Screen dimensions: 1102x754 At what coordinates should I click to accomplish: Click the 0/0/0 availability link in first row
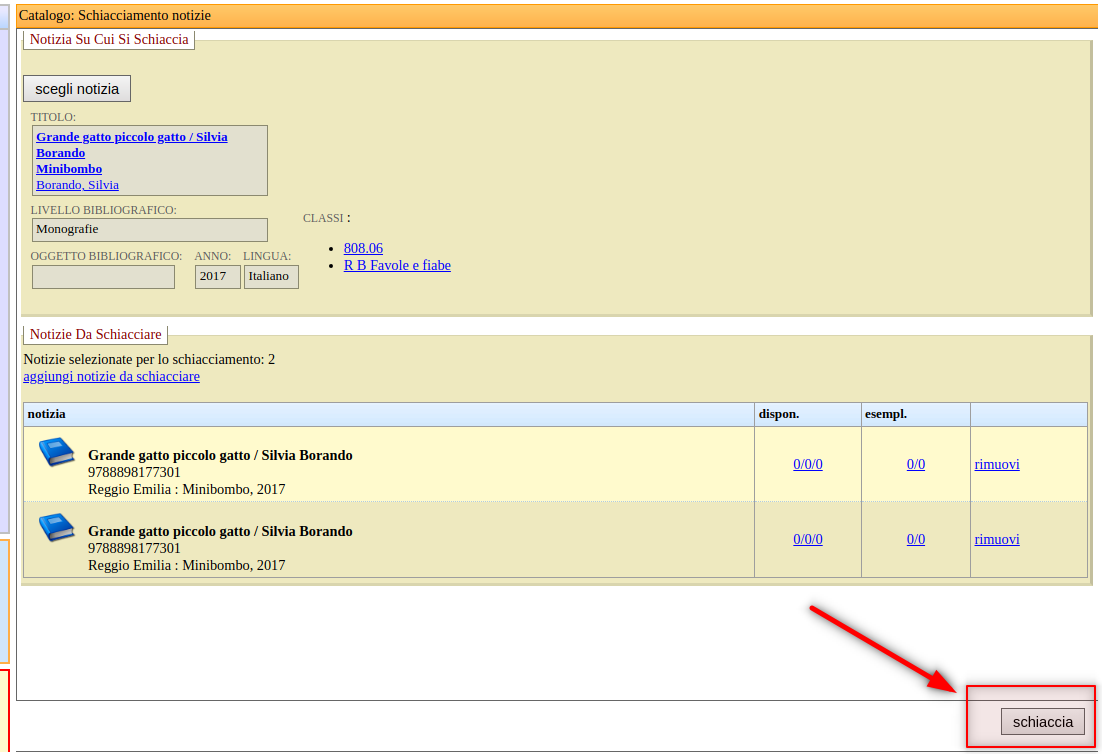coord(807,464)
